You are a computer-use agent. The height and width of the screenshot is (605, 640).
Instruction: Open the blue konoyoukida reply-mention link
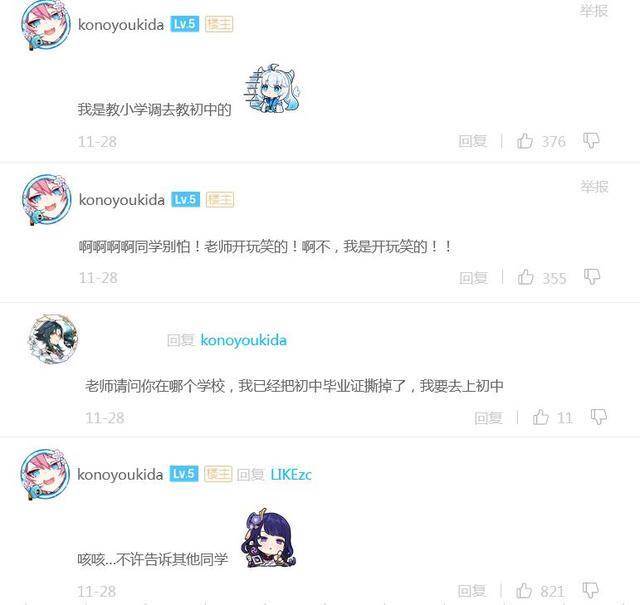pos(244,340)
